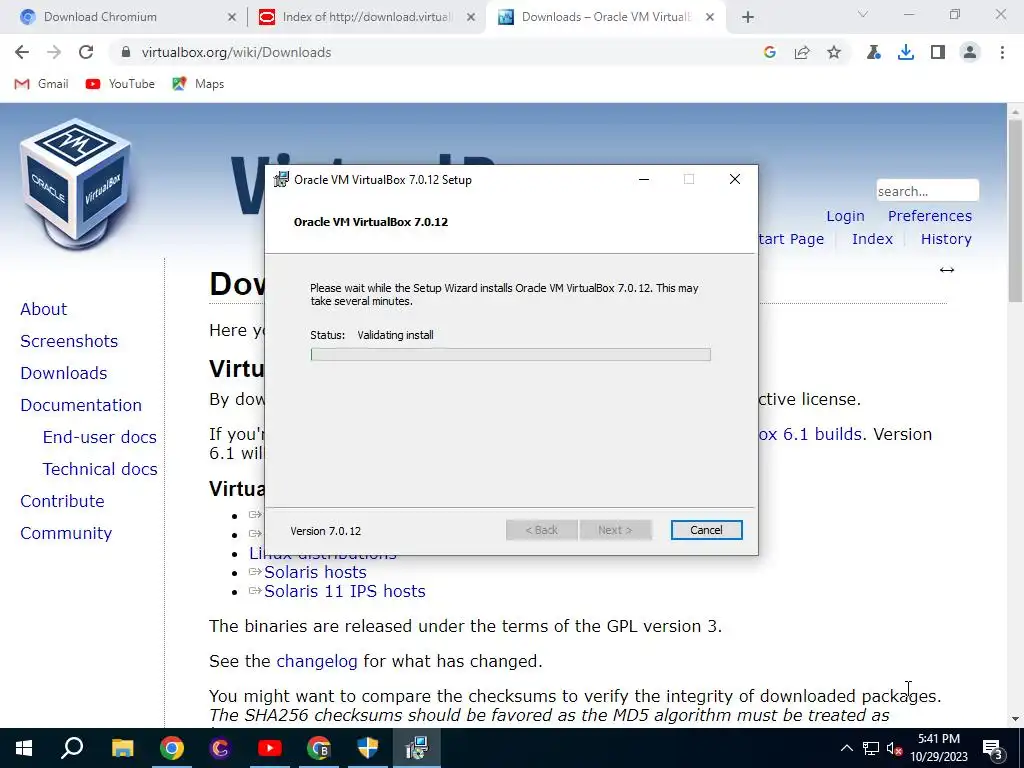Screen dimensions: 1024x768
Task: Open Maps bookmark
Action: point(198,84)
